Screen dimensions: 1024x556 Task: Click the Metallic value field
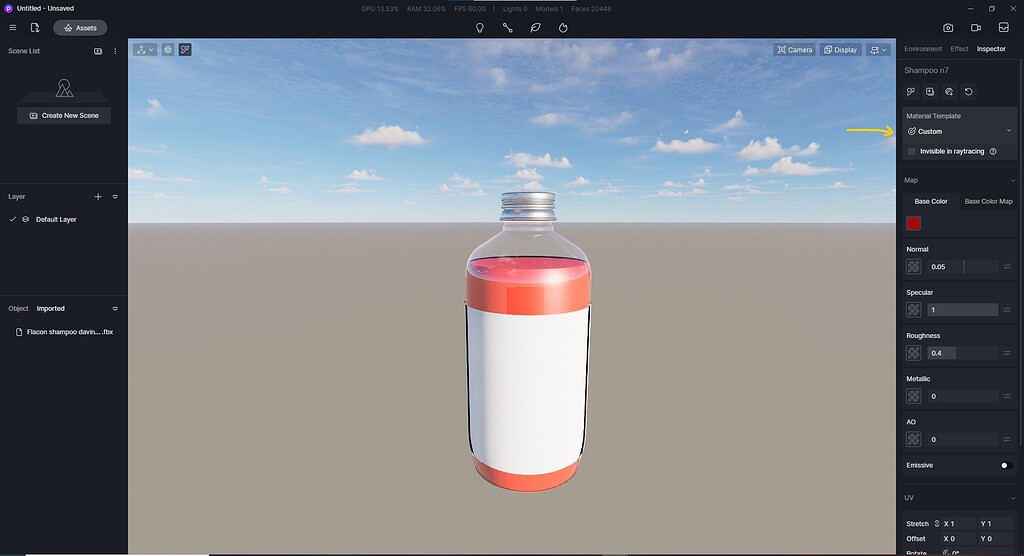(x=962, y=396)
